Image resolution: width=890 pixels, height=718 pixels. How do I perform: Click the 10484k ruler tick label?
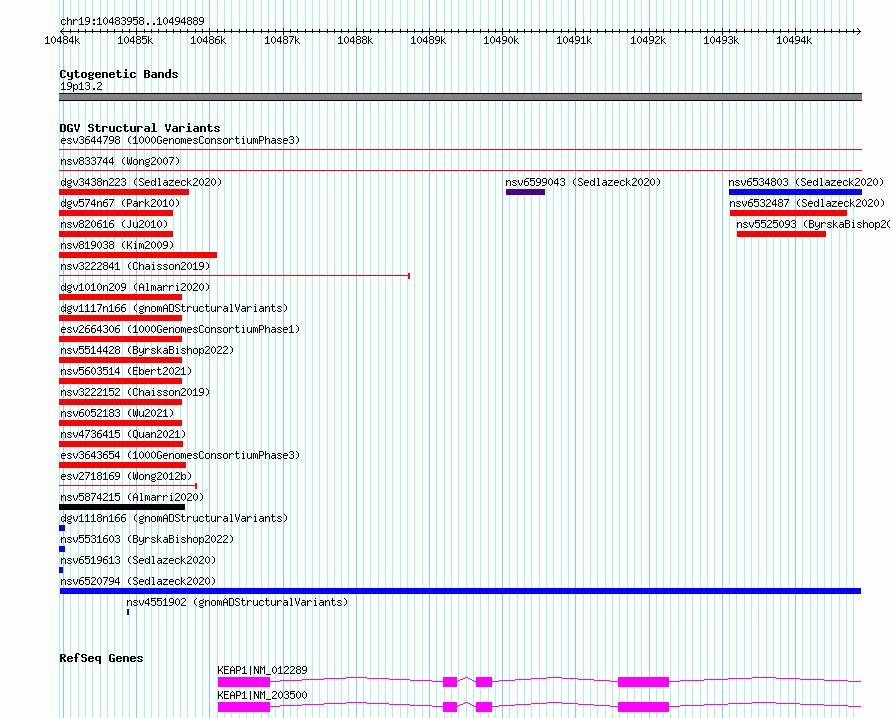click(x=62, y=40)
